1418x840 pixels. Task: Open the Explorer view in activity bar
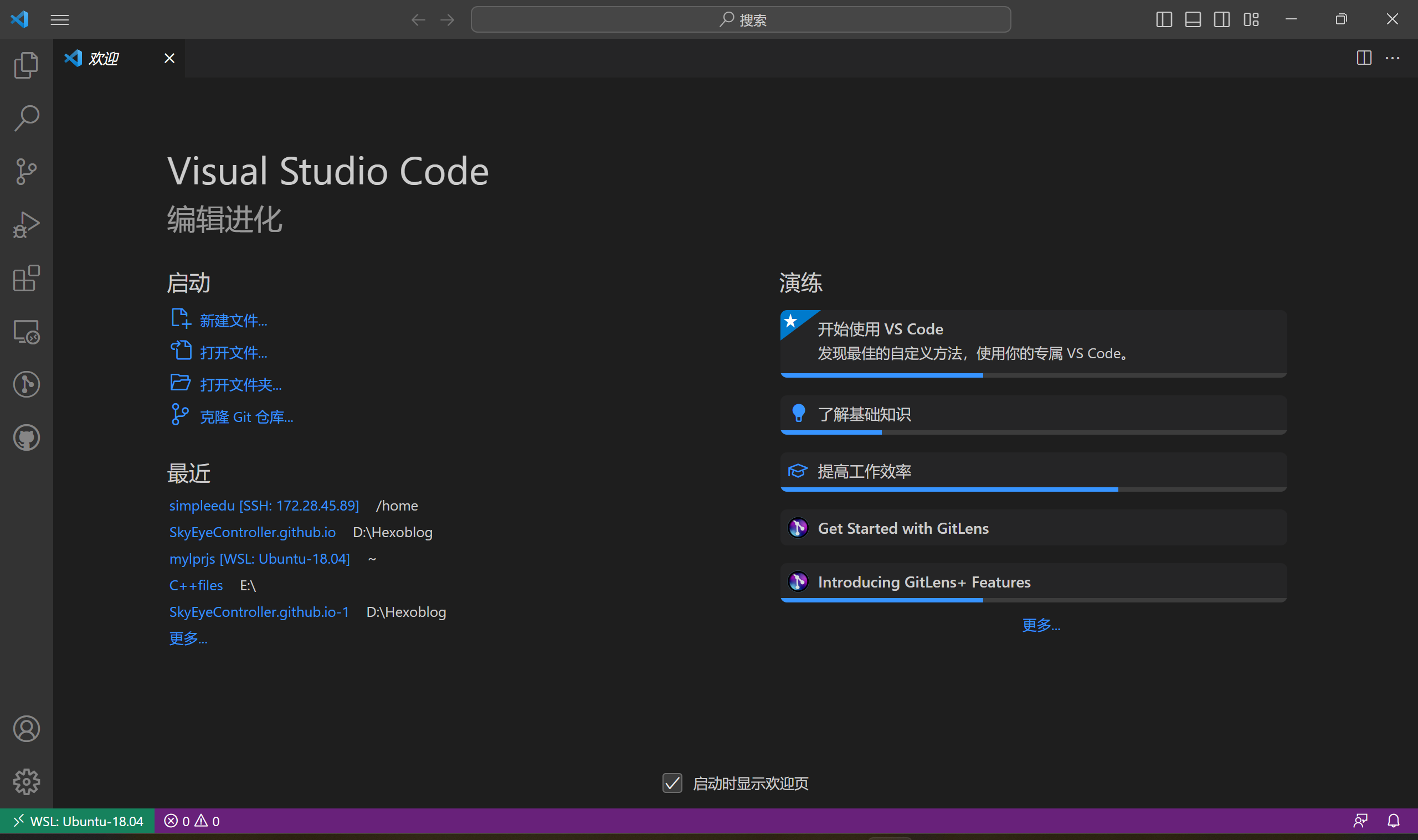point(26,65)
